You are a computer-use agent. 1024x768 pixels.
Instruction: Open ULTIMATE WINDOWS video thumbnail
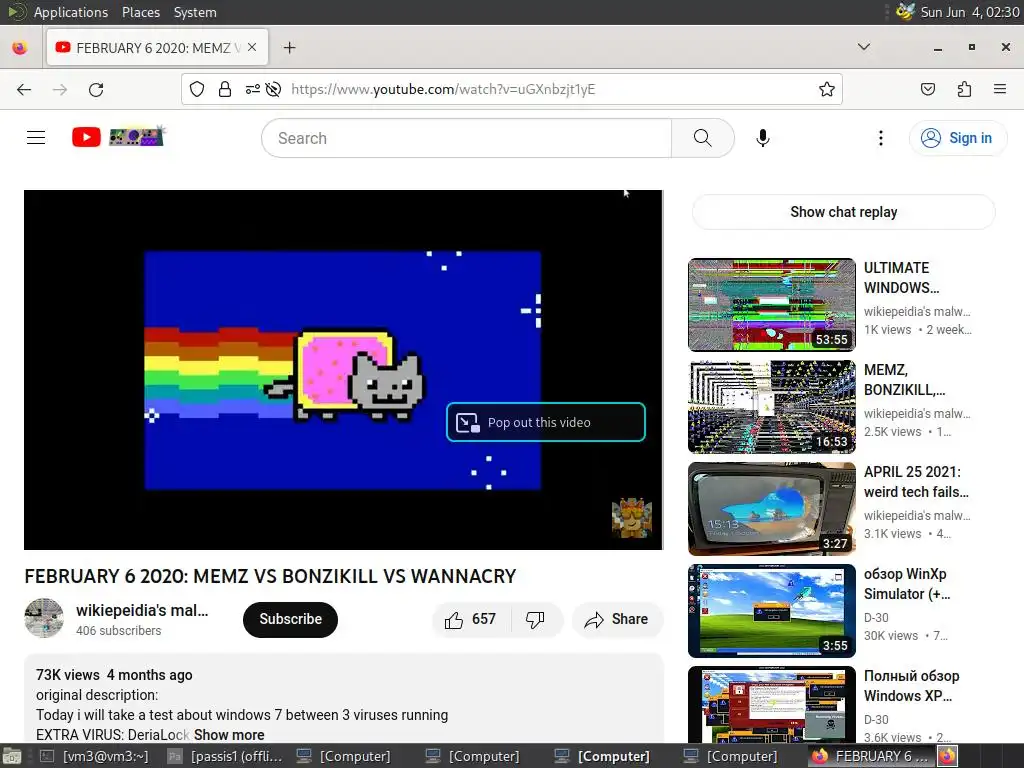[x=772, y=305]
